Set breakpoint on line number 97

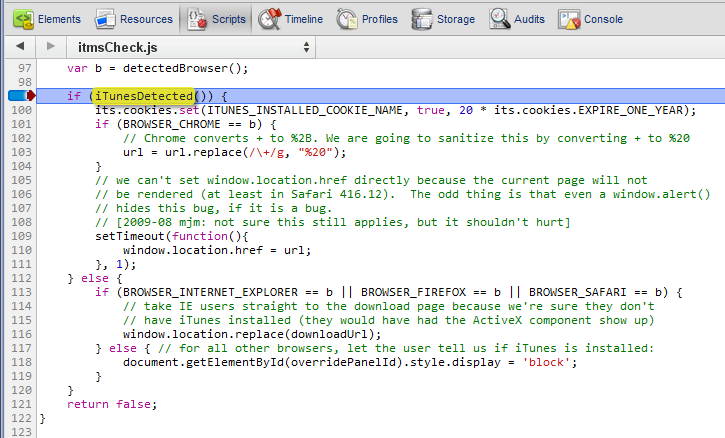pos(25,68)
